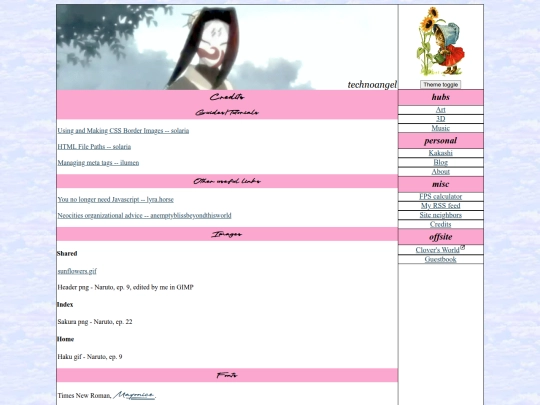Click the text 'Sakura png - Naruto, ep. 22'

(x=95, y=322)
